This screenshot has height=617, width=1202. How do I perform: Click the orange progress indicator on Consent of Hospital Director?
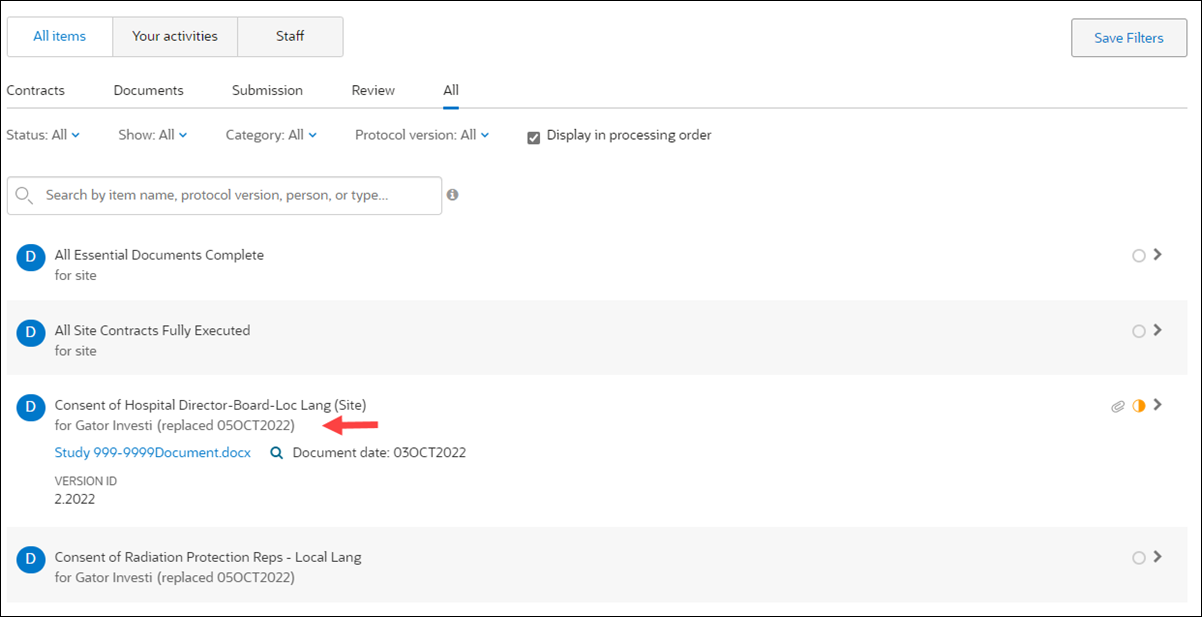tap(1139, 406)
